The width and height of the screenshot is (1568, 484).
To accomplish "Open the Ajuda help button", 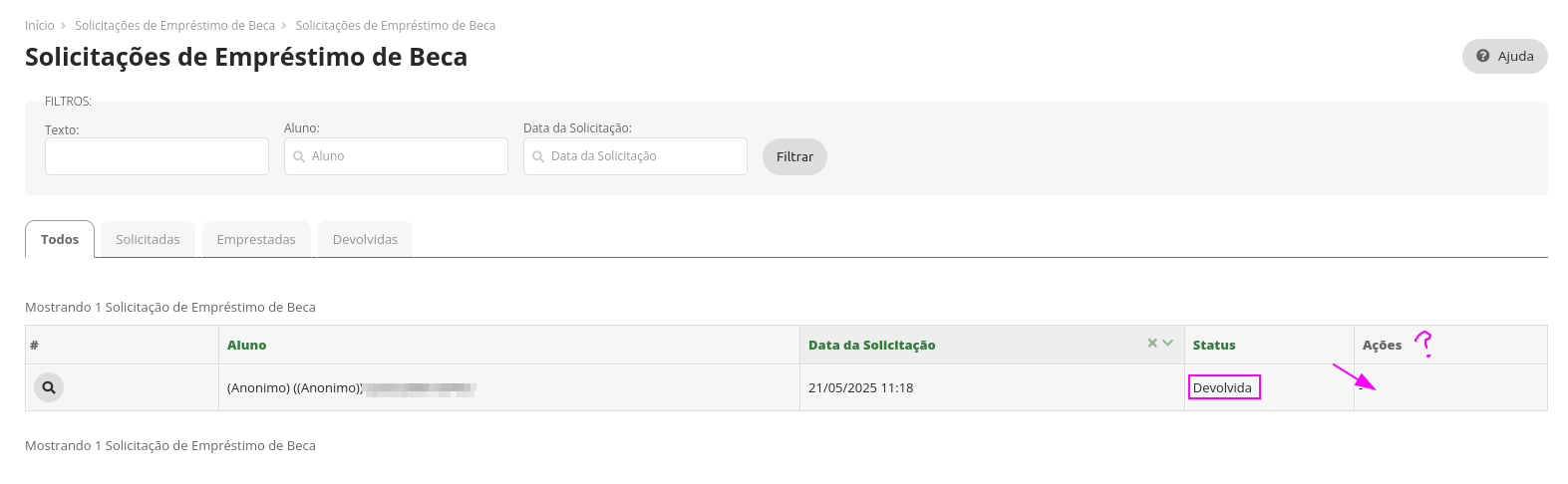I will 1504,56.
